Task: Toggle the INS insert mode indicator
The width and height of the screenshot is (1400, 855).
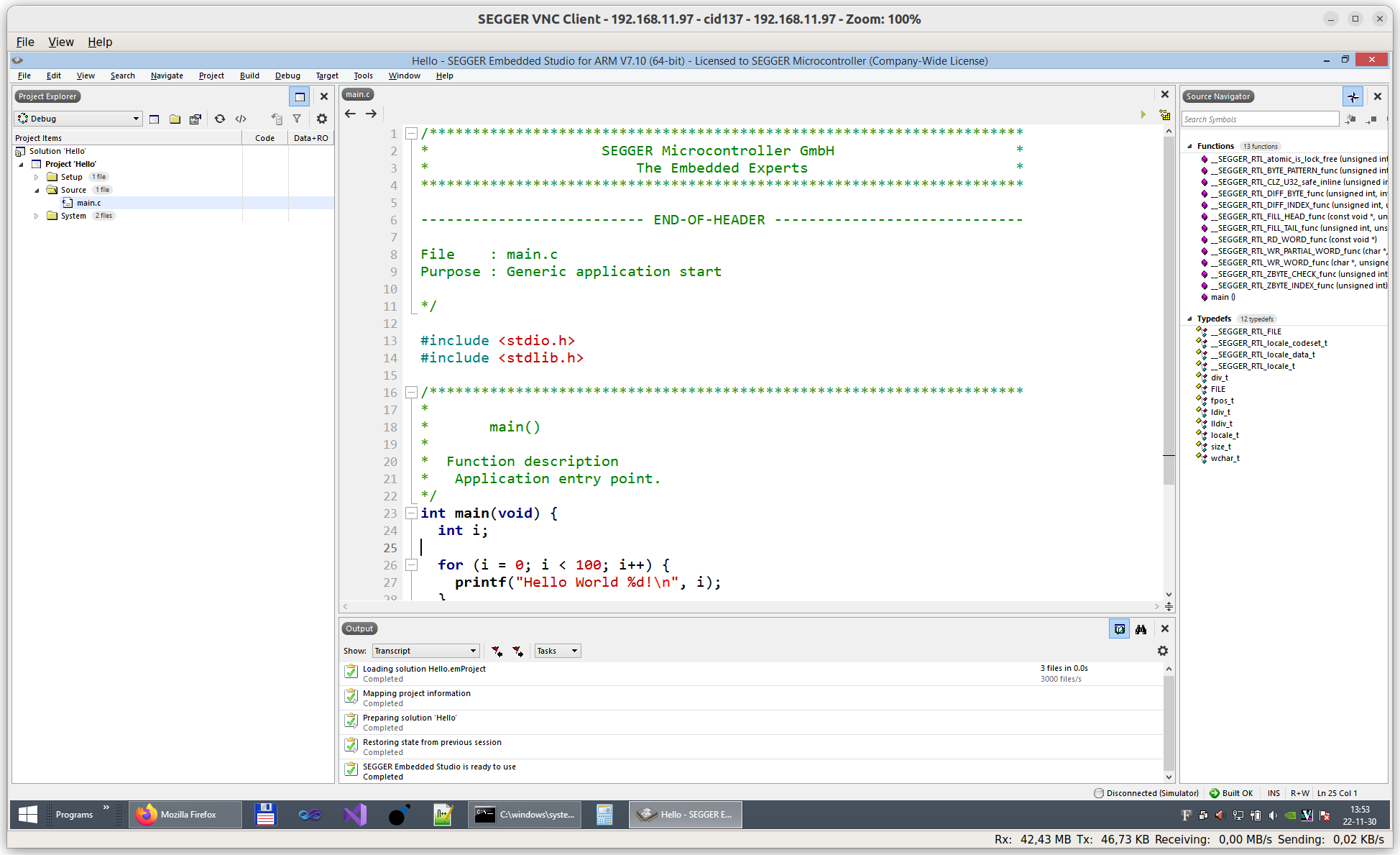Action: [1274, 793]
